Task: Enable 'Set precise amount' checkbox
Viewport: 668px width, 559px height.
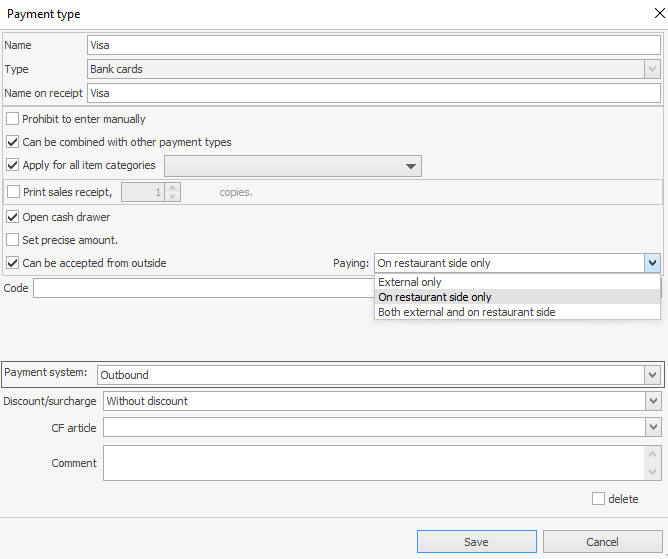Action: (13, 240)
